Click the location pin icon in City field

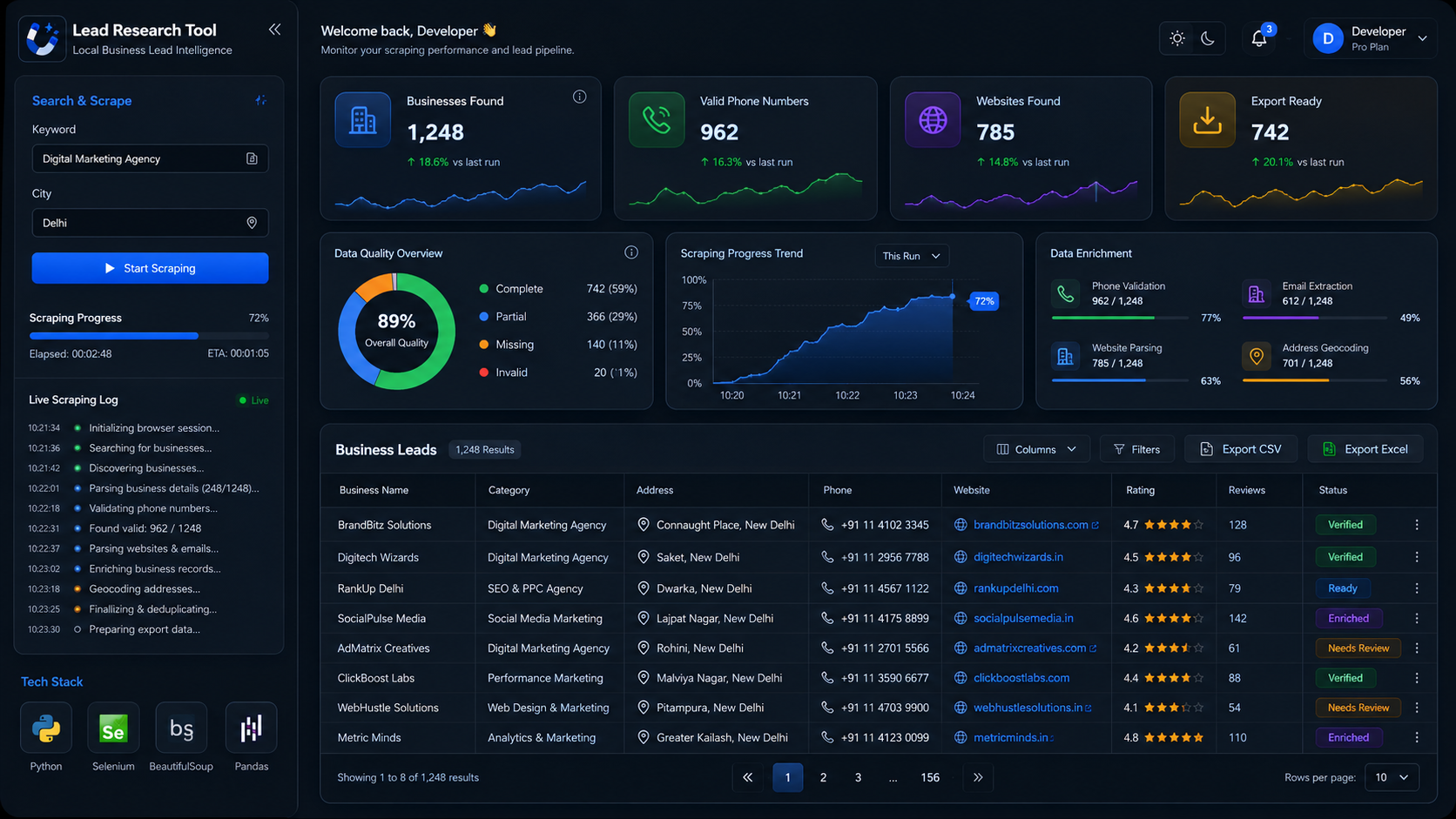point(252,223)
